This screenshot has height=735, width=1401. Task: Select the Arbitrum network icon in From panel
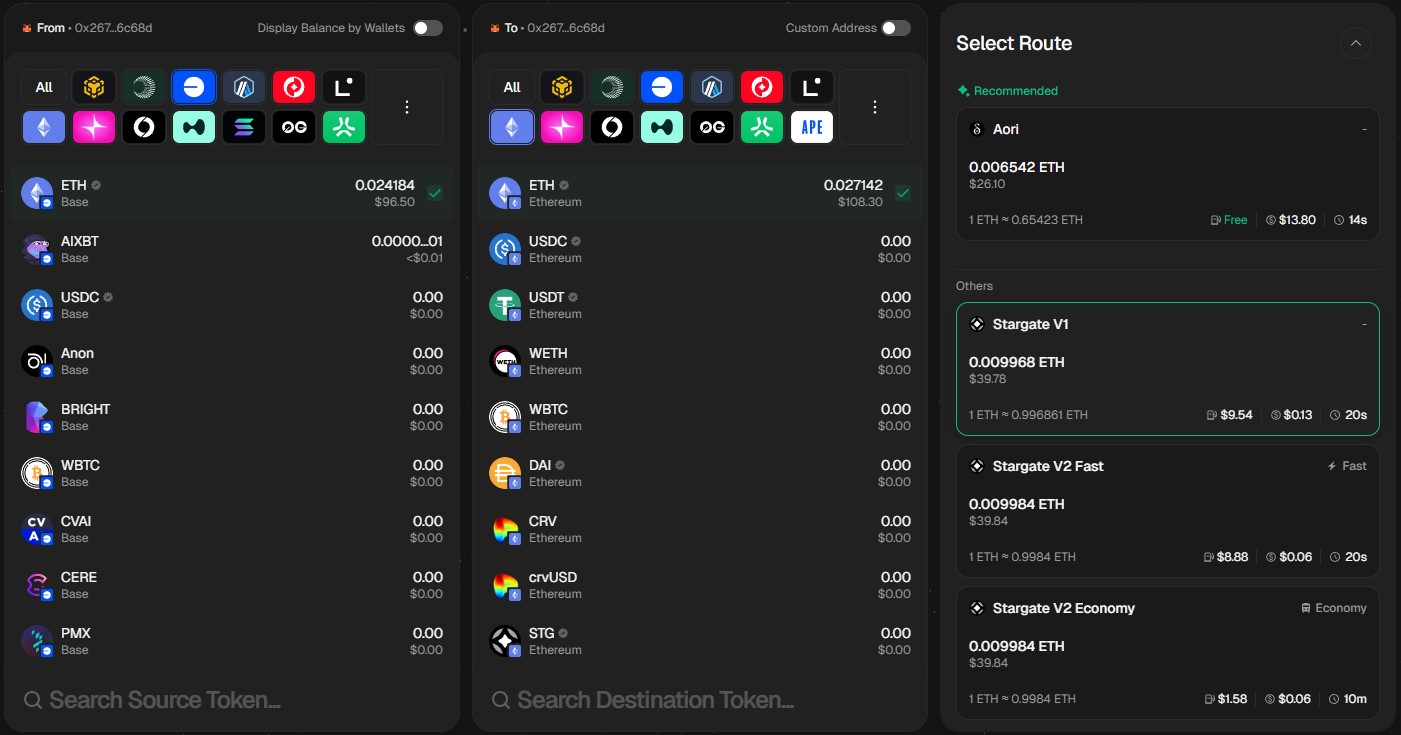click(244, 87)
